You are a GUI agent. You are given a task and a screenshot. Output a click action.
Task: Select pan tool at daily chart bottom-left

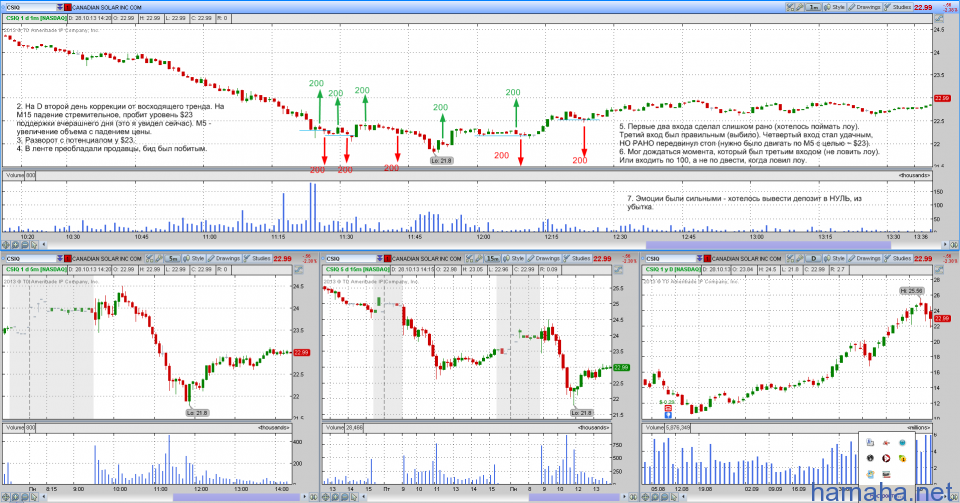(x=645, y=497)
